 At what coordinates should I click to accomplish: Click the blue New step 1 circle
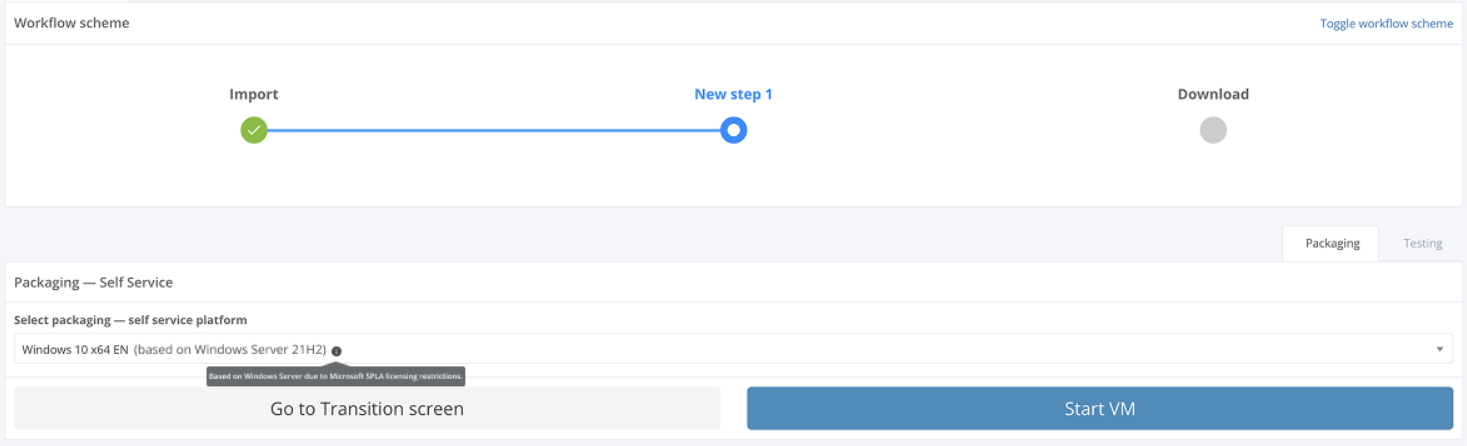tap(733, 130)
